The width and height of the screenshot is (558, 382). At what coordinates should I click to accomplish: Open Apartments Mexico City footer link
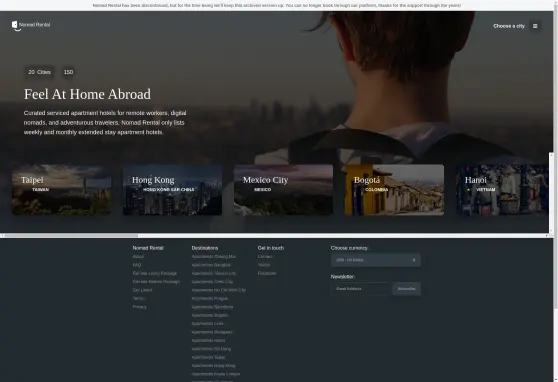click(x=214, y=273)
